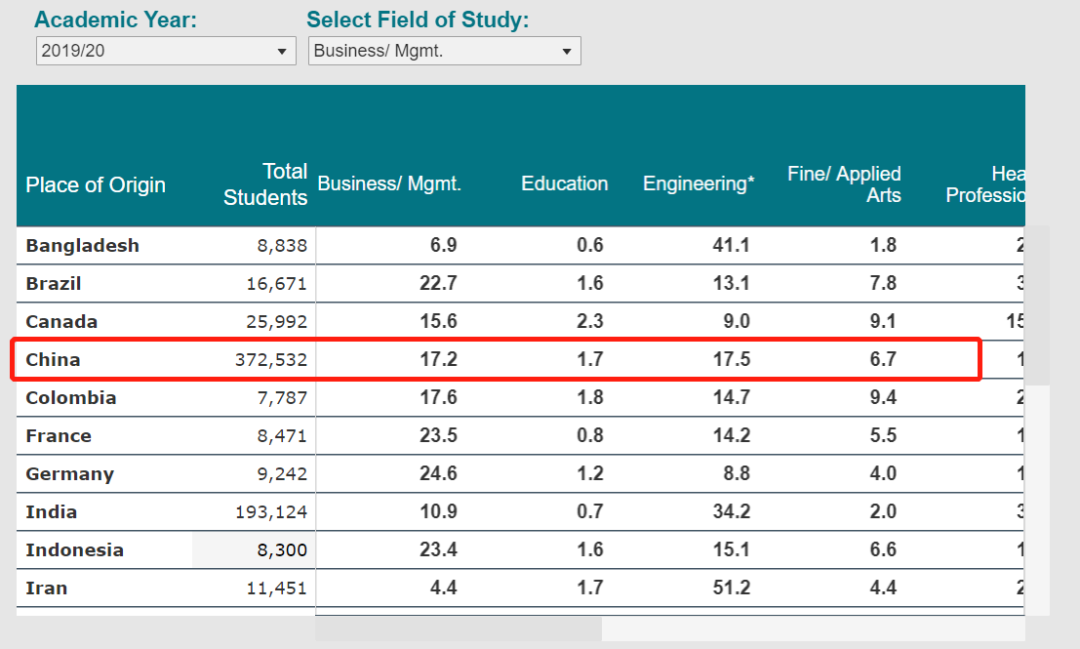This screenshot has width=1080, height=649.
Task: Click the Place of Origin column header
Action: coord(96,185)
